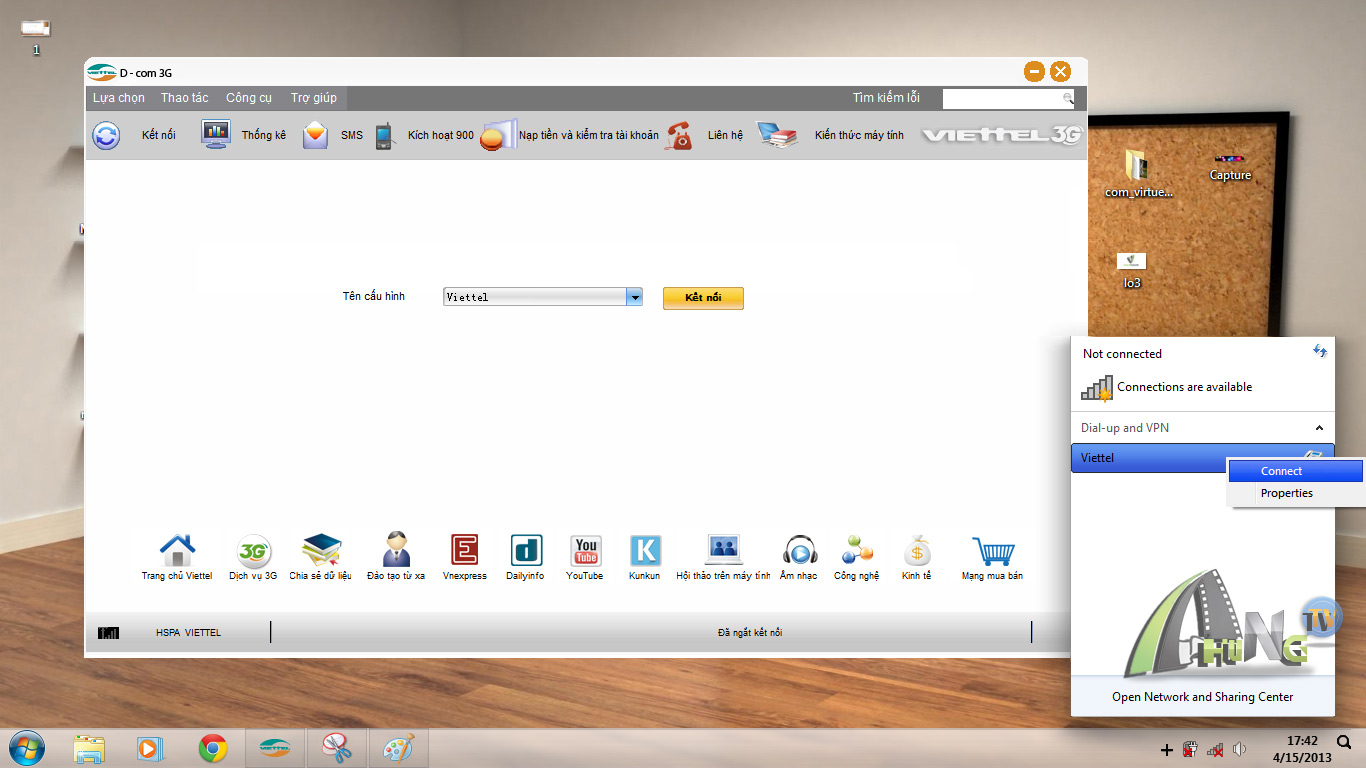Open the Thao tác menu
Image resolution: width=1366 pixels, height=768 pixels.
click(x=185, y=98)
